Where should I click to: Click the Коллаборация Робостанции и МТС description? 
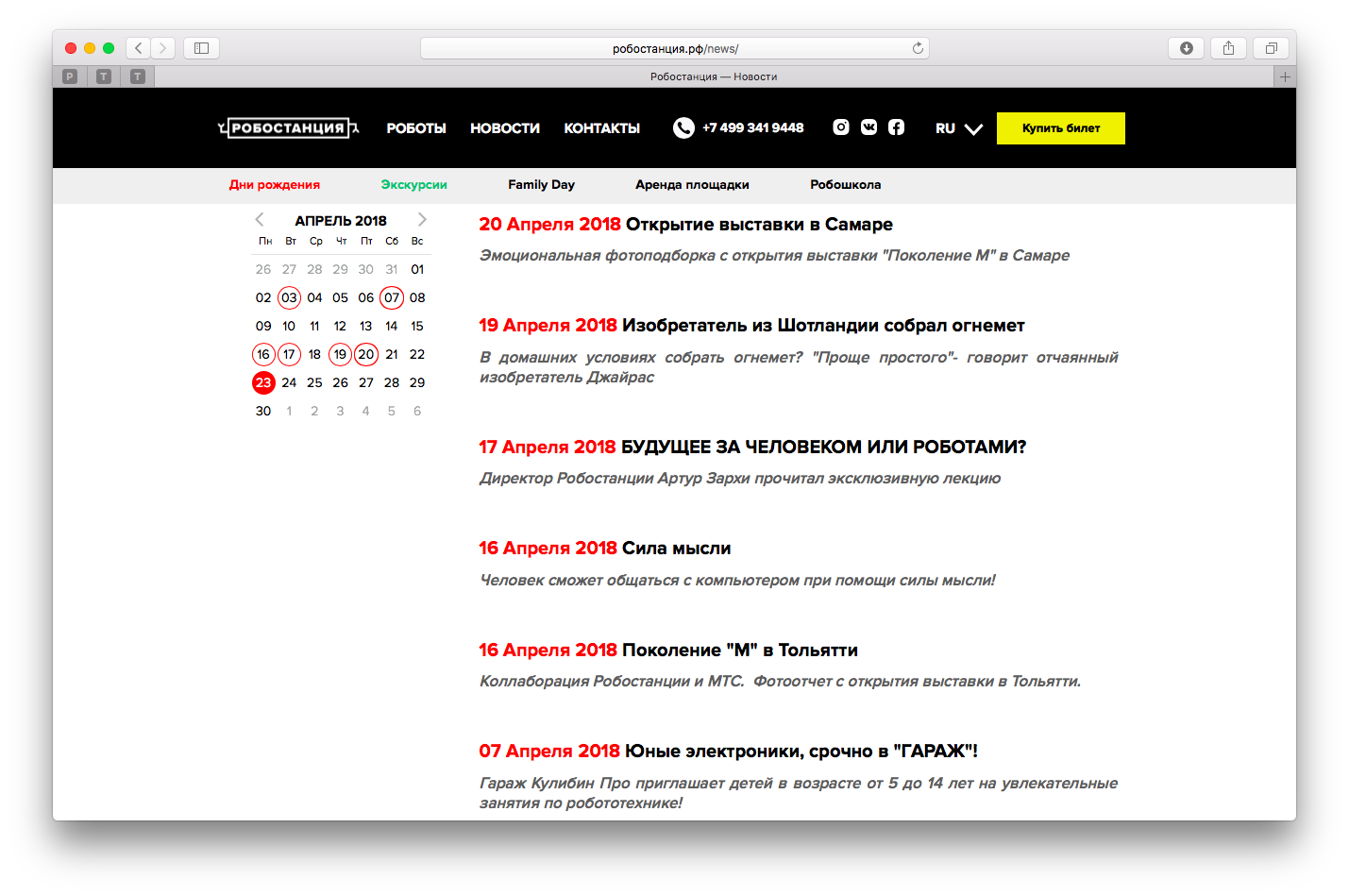[x=780, y=682]
